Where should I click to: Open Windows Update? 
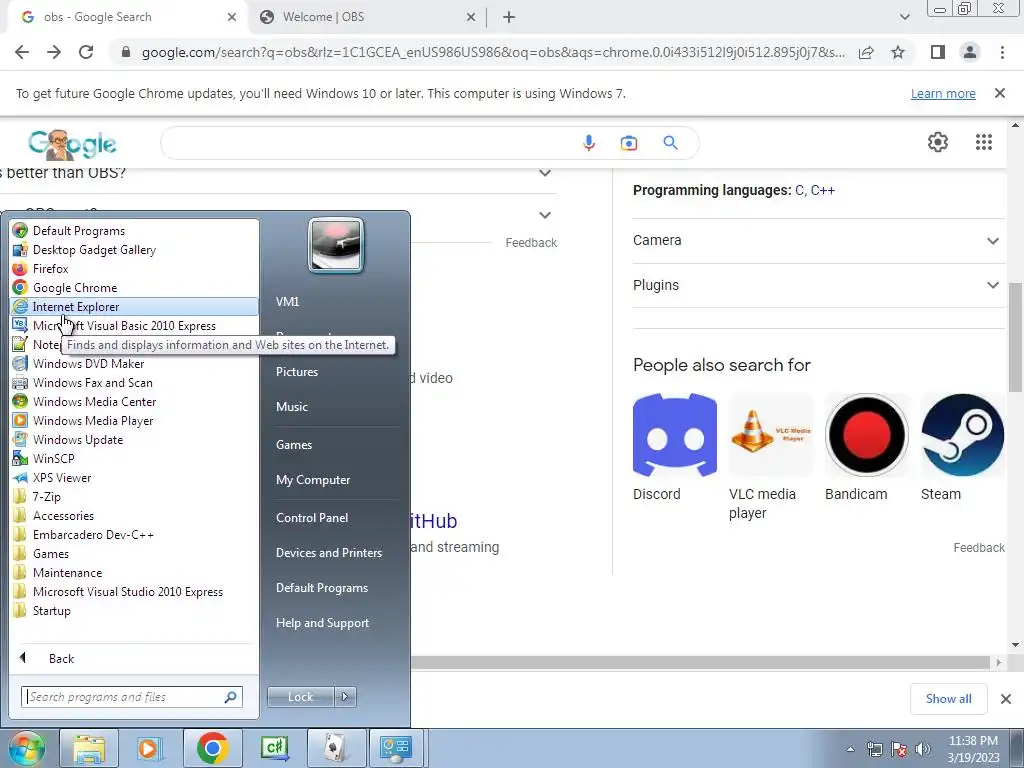[x=134, y=440]
